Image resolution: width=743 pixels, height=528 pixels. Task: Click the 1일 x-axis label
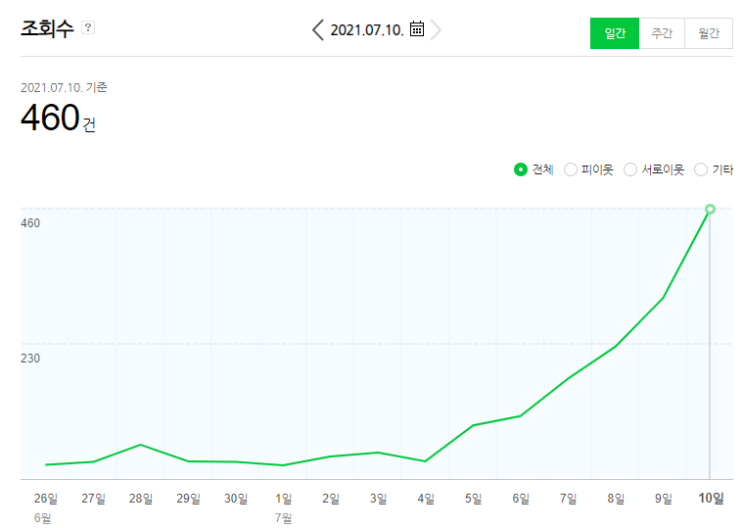point(283,498)
